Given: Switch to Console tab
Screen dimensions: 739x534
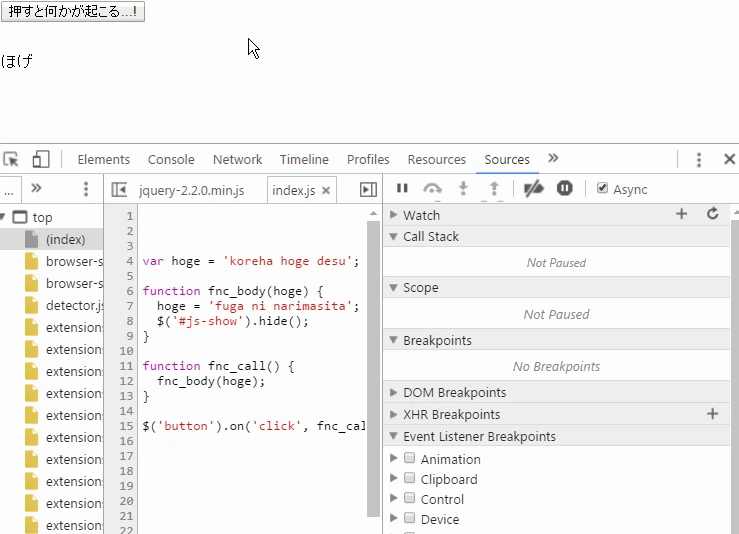Looking at the screenshot, I should click(171, 160).
